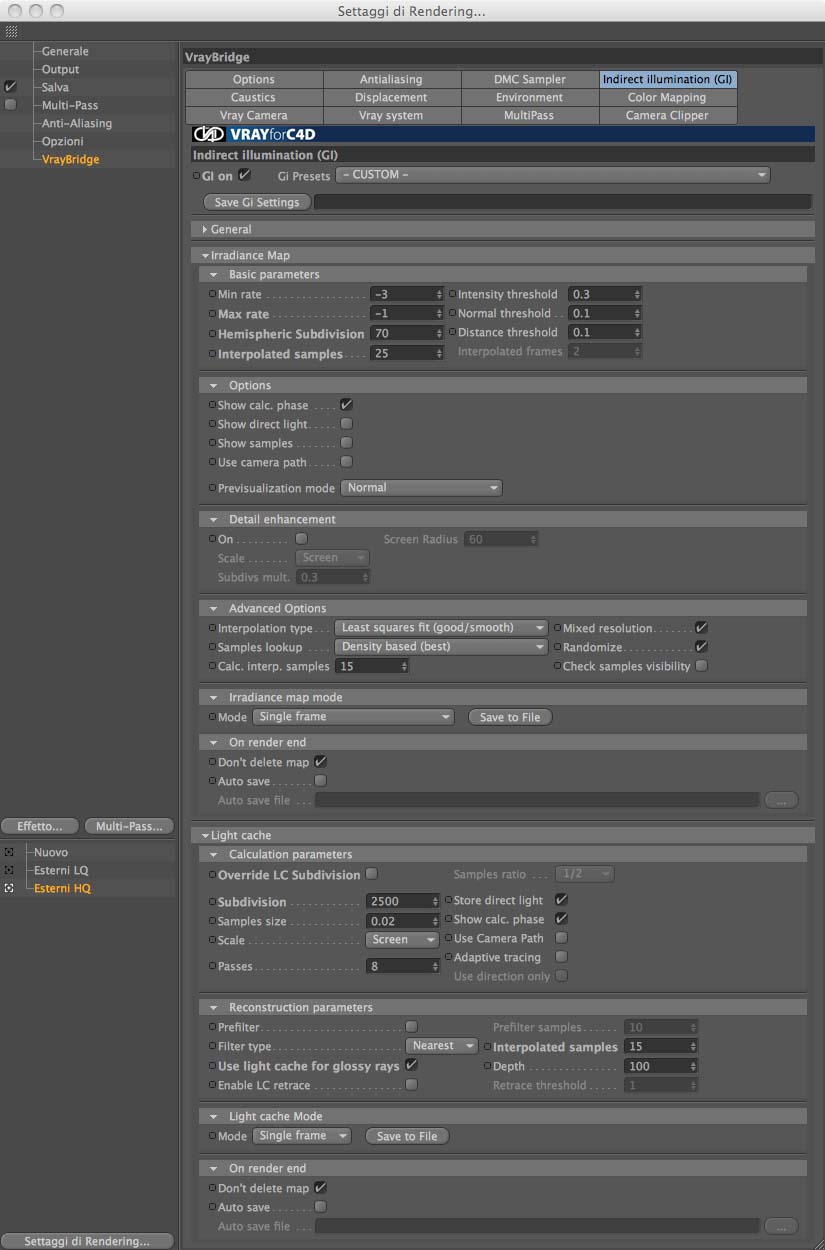
Task: Toggle the GI on checkbox
Action: (244, 175)
